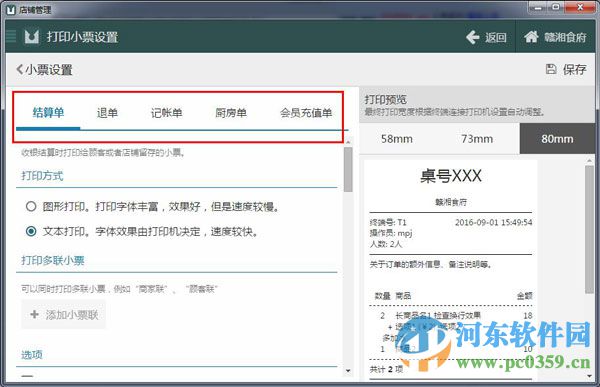Screen dimensions: 600x387
Task: Click the 打印预览 heading
Action: tap(386, 100)
